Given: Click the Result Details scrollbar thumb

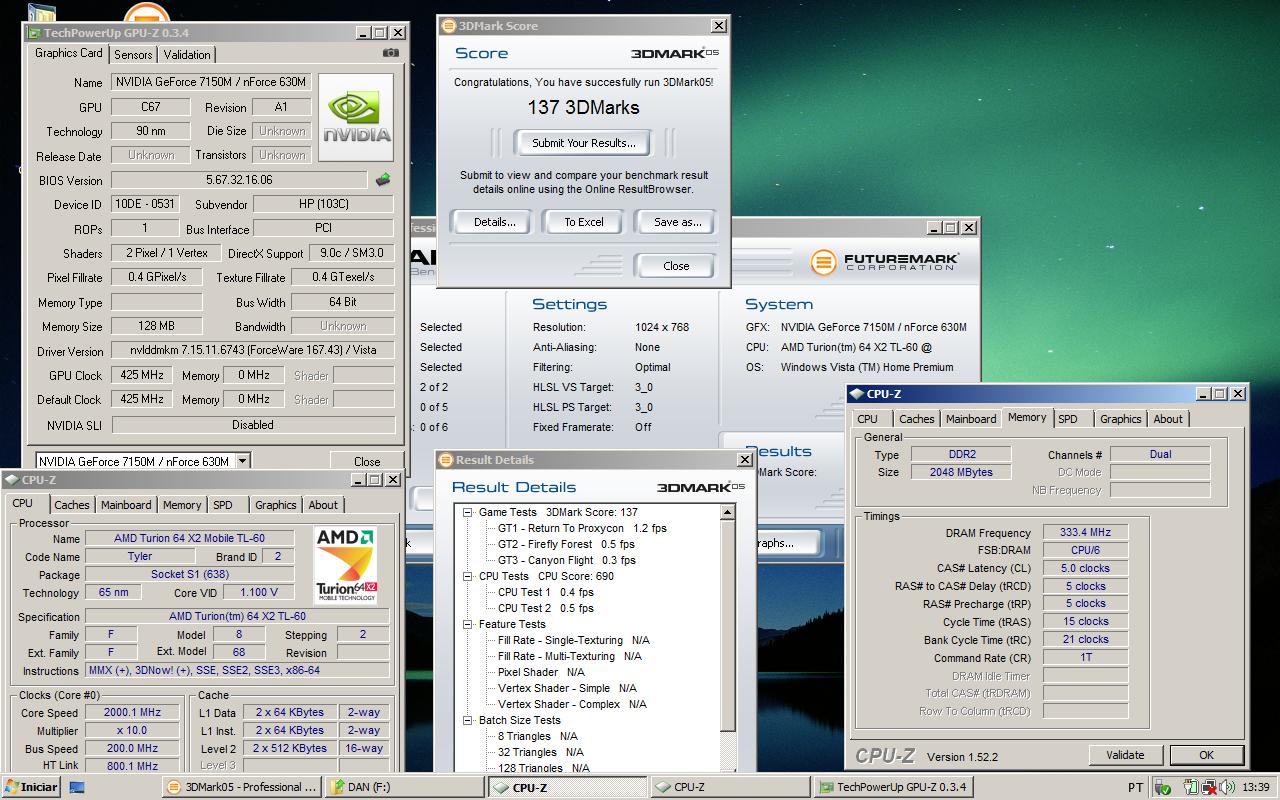Looking at the screenshot, I should point(728,624).
